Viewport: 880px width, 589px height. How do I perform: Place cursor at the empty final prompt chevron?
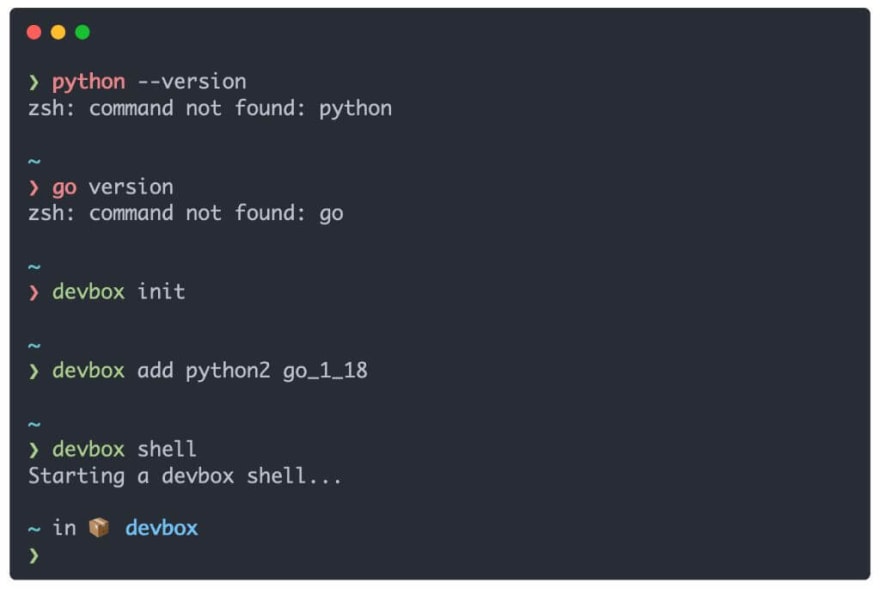pyautogui.click(x=34, y=555)
